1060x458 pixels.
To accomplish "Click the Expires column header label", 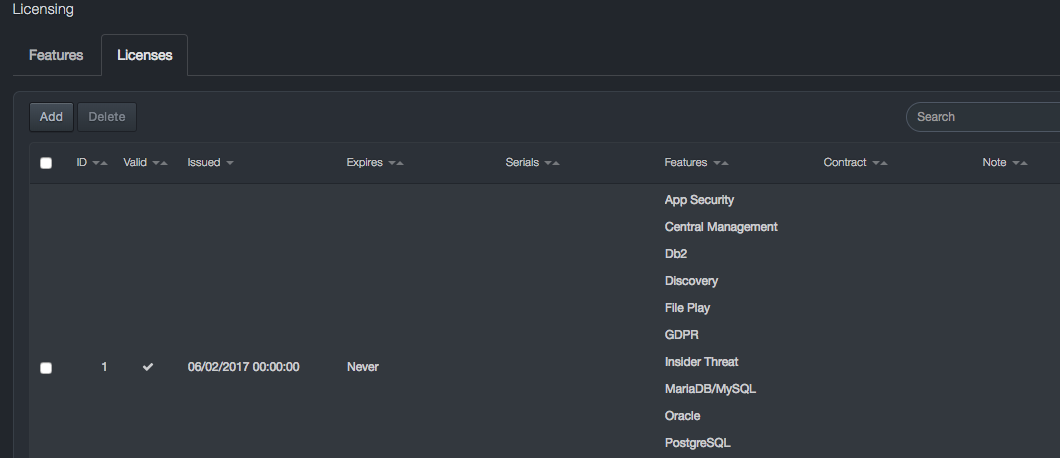I will point(364,163).
